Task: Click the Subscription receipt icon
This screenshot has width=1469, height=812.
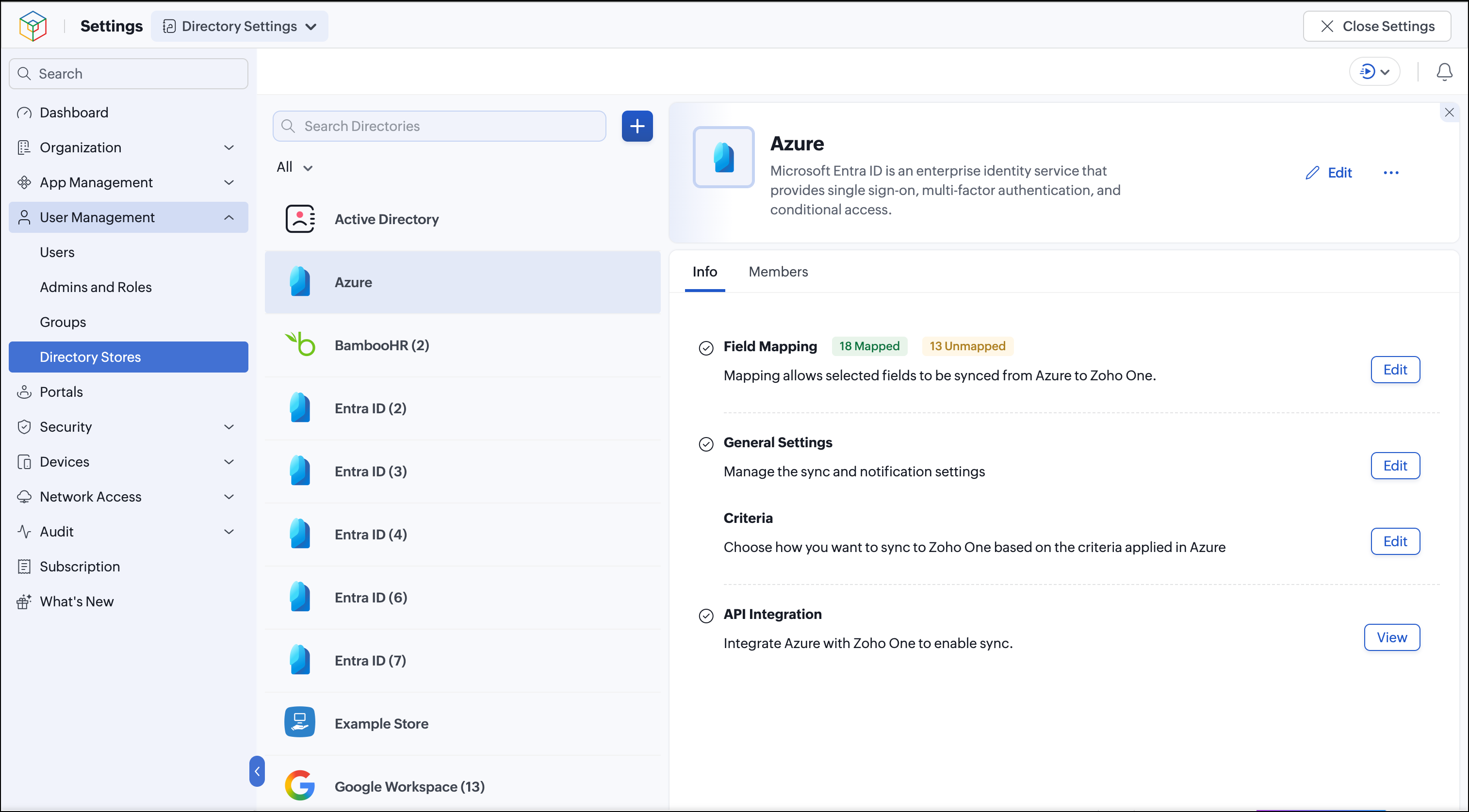Action: (24, 566)
